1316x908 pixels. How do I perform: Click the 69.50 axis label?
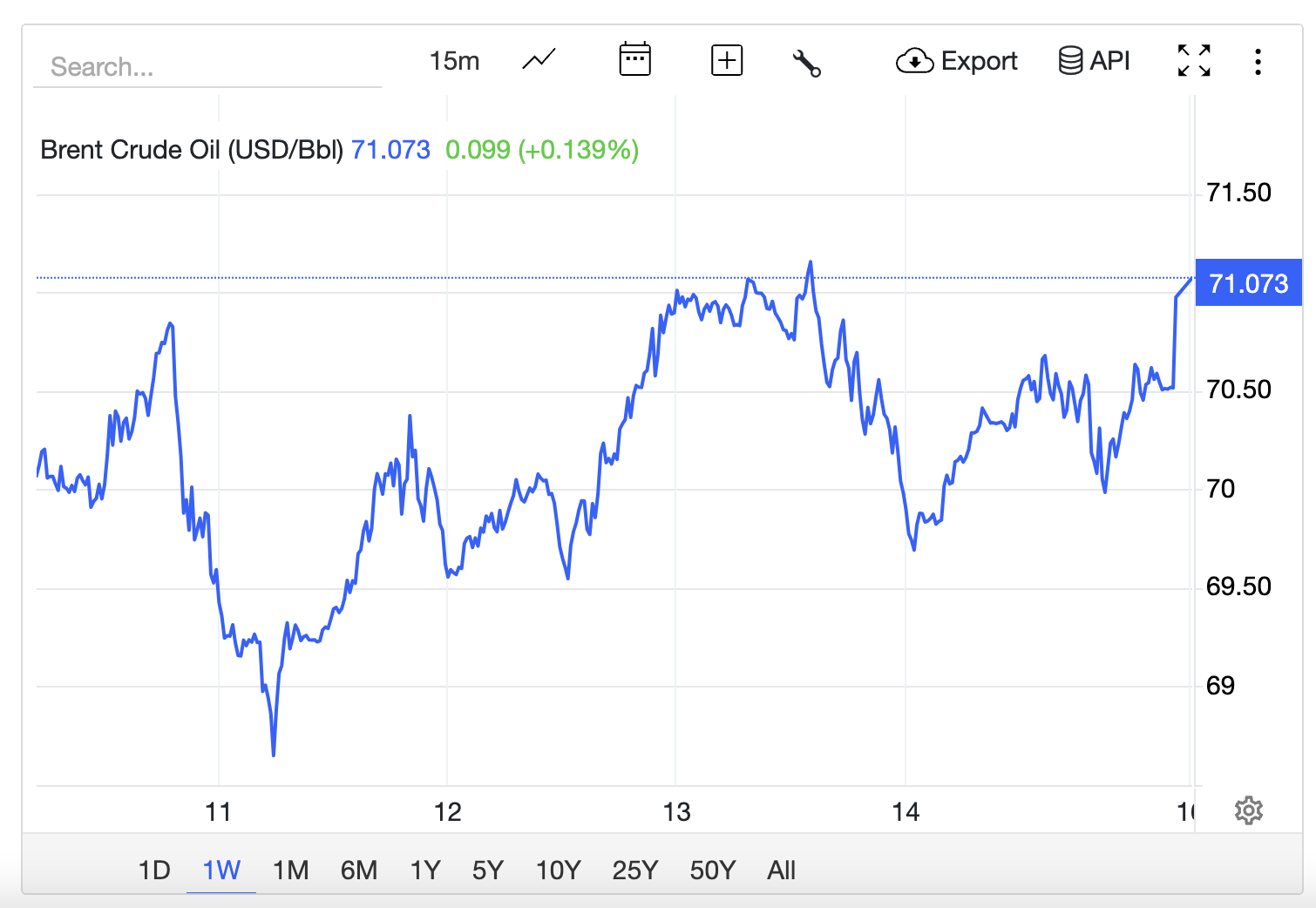1238,586
